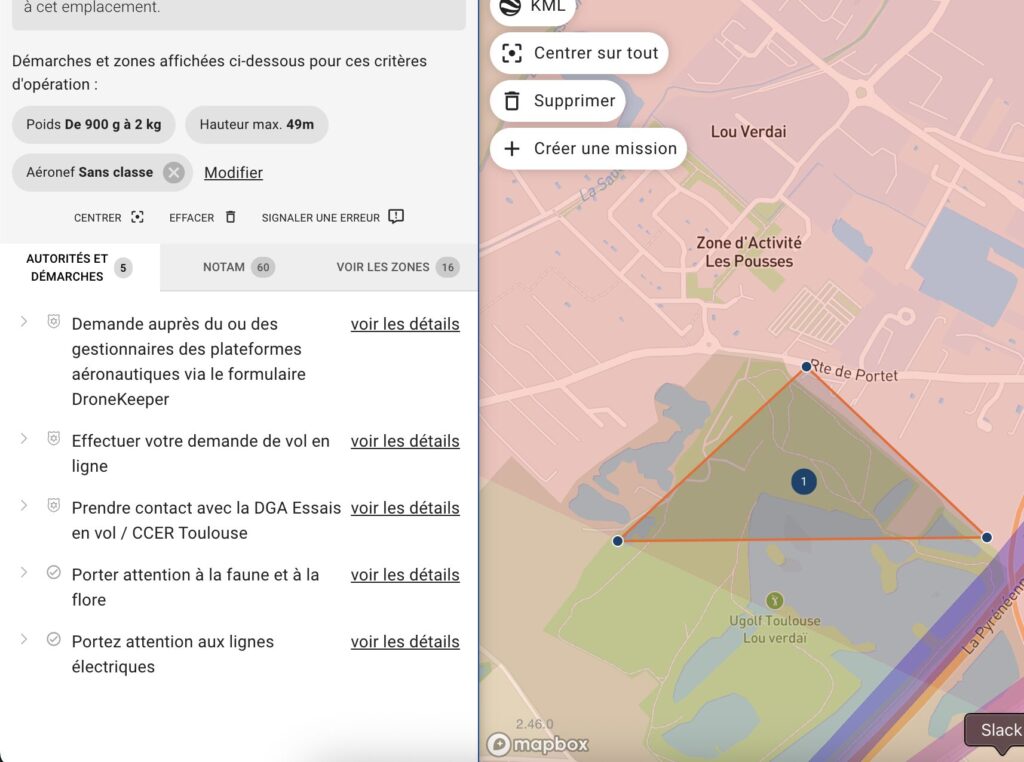Click the speech-bubble icon beside SIGNALER UNE ERREUR

394,216
